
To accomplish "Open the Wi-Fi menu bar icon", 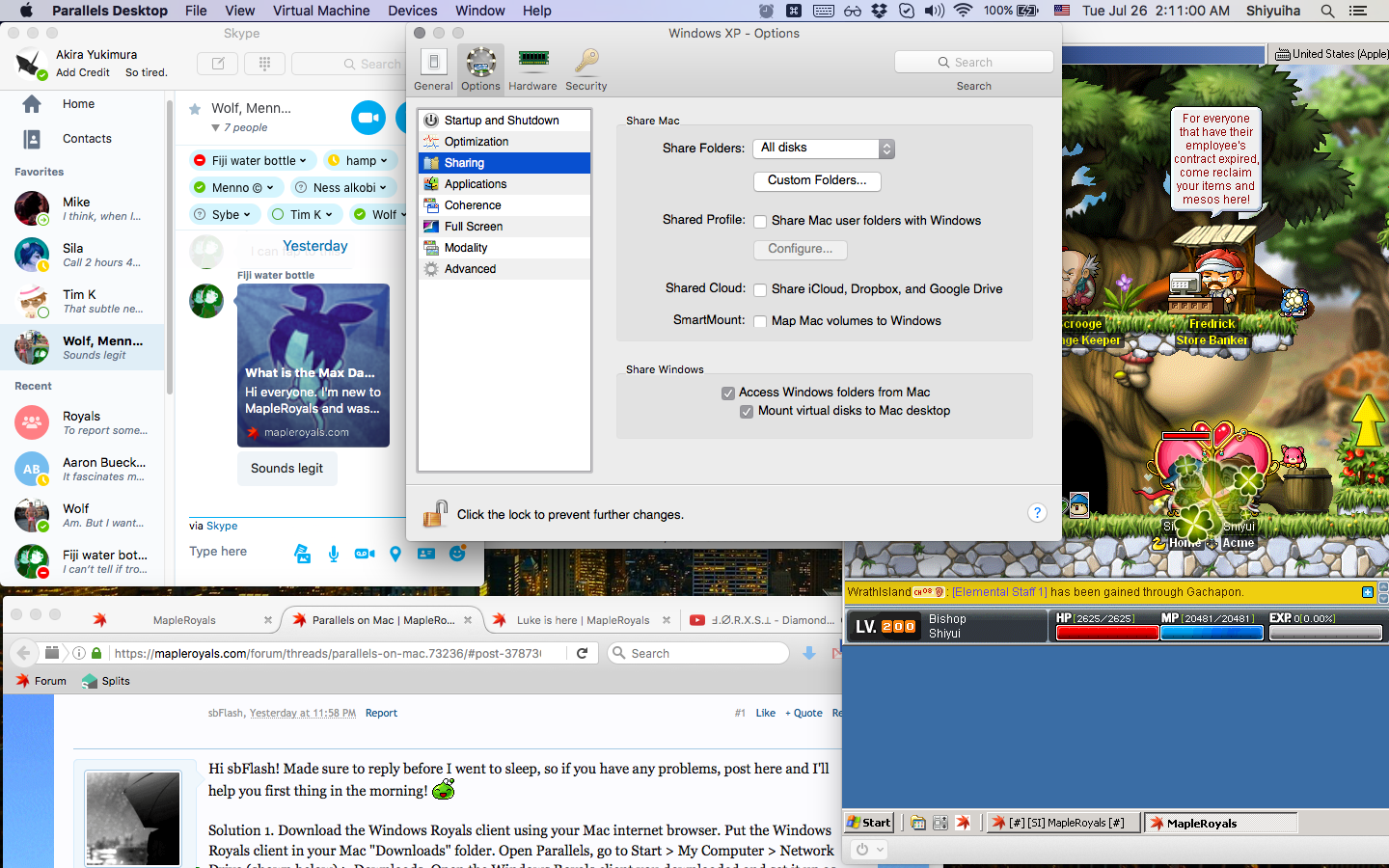I will point(963,11).
